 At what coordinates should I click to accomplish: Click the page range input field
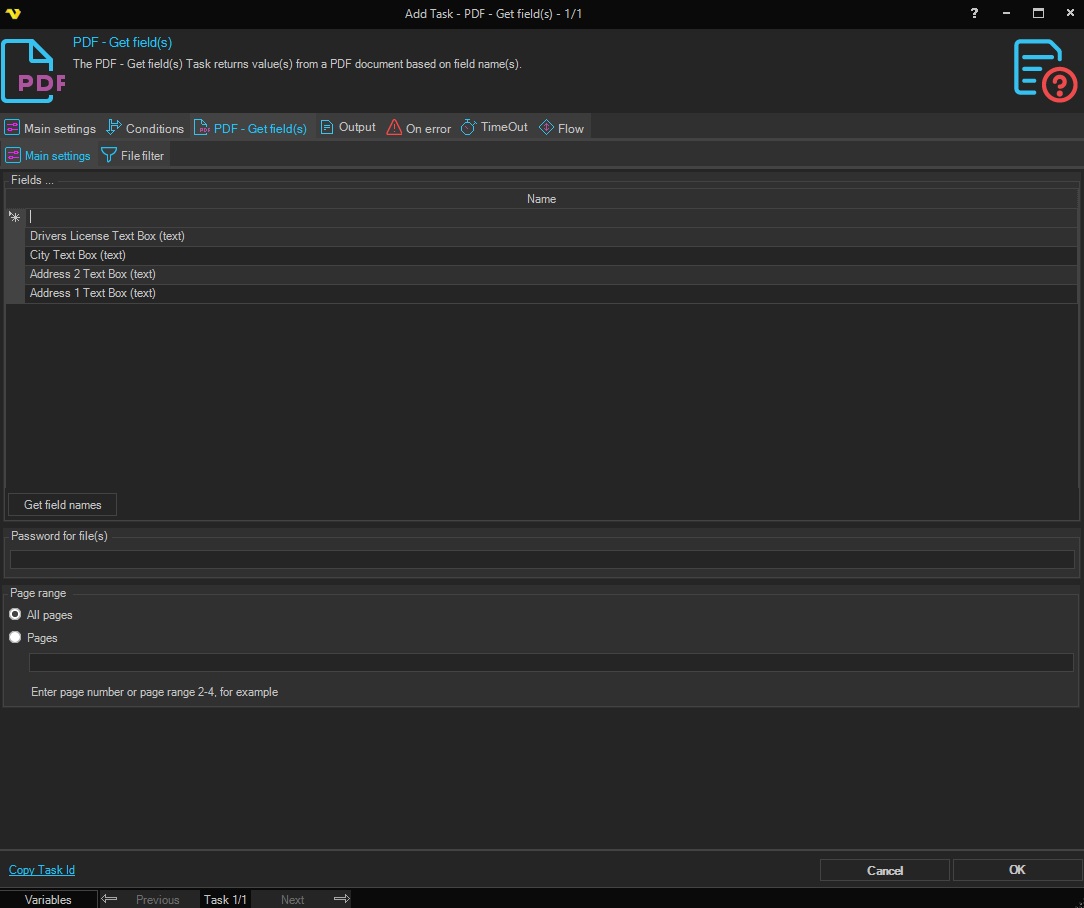point(551,663)
